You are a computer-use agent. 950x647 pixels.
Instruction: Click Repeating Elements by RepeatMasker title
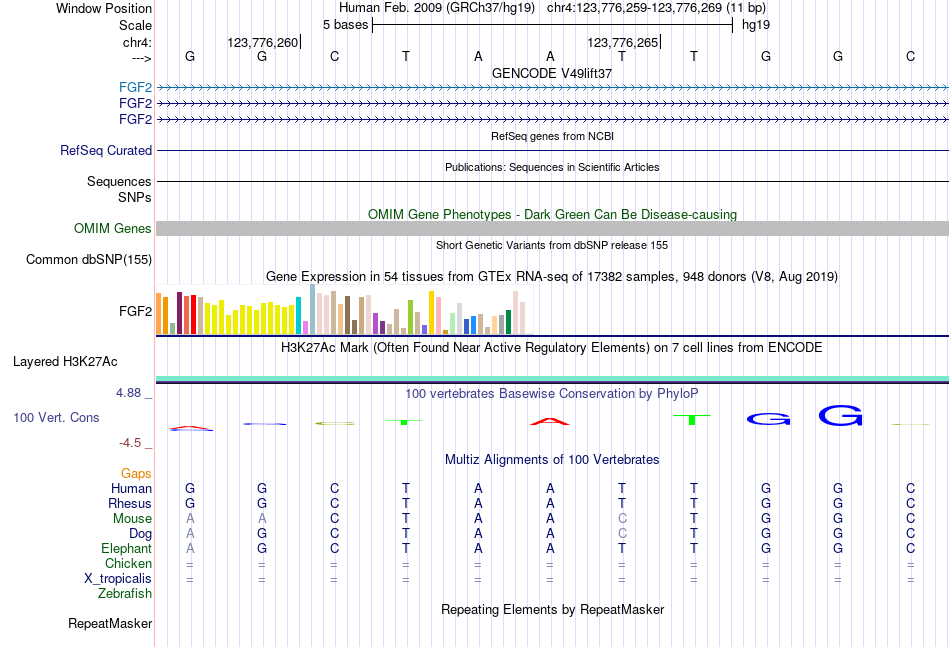(552, 609)
